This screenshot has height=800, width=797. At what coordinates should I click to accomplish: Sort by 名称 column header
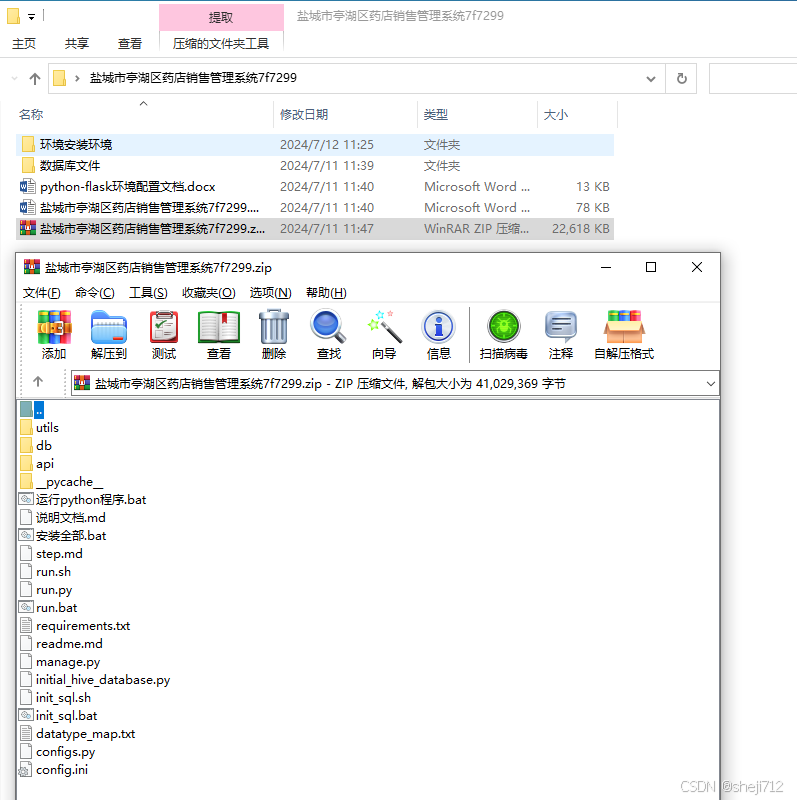(x=145, y=115)
